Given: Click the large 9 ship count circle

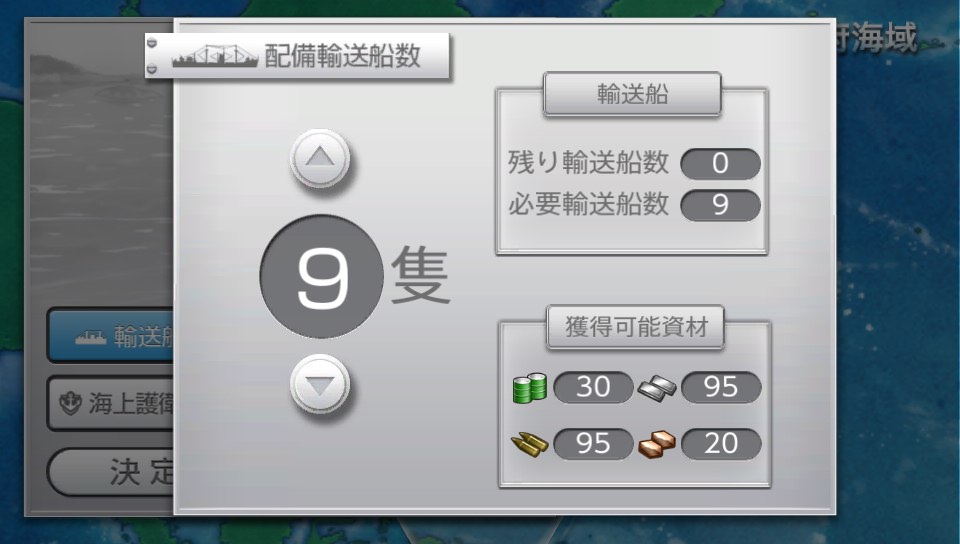Looking at the screenshot, I should (321, 277).
